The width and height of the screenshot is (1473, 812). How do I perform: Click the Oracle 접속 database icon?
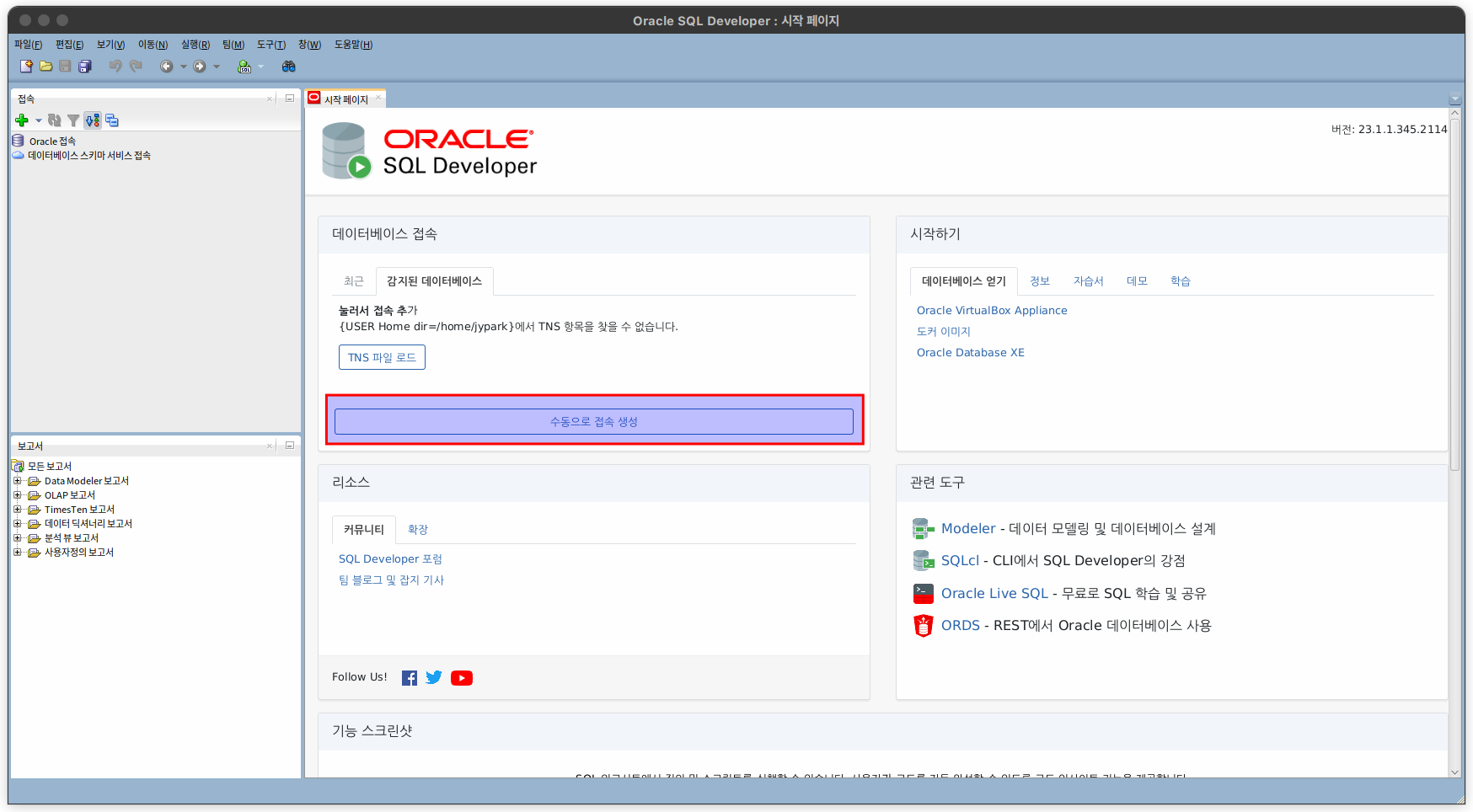19,141
